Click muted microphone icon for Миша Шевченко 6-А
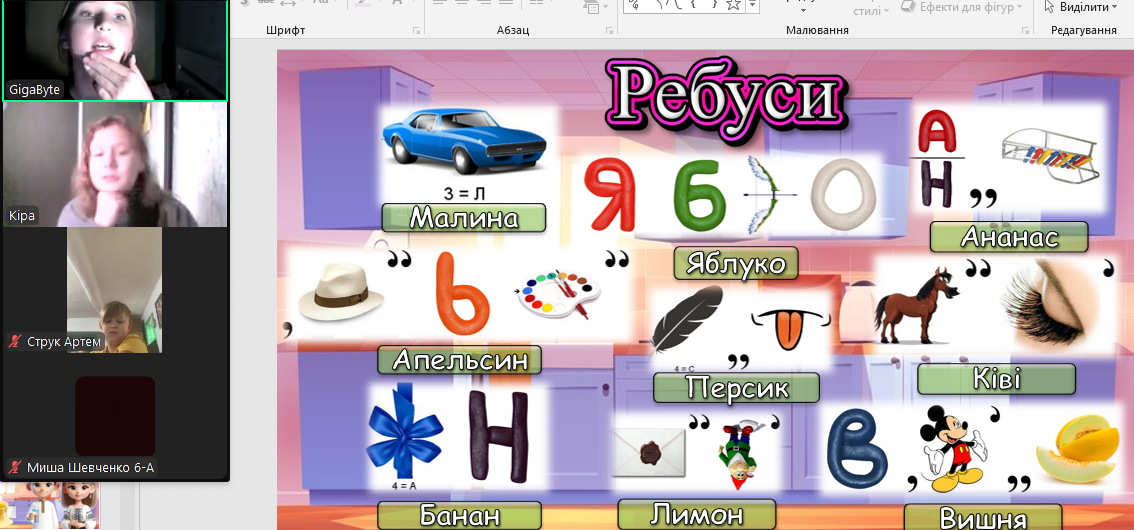The height and width of the screenshot is (530, 1134). point(15,468)
